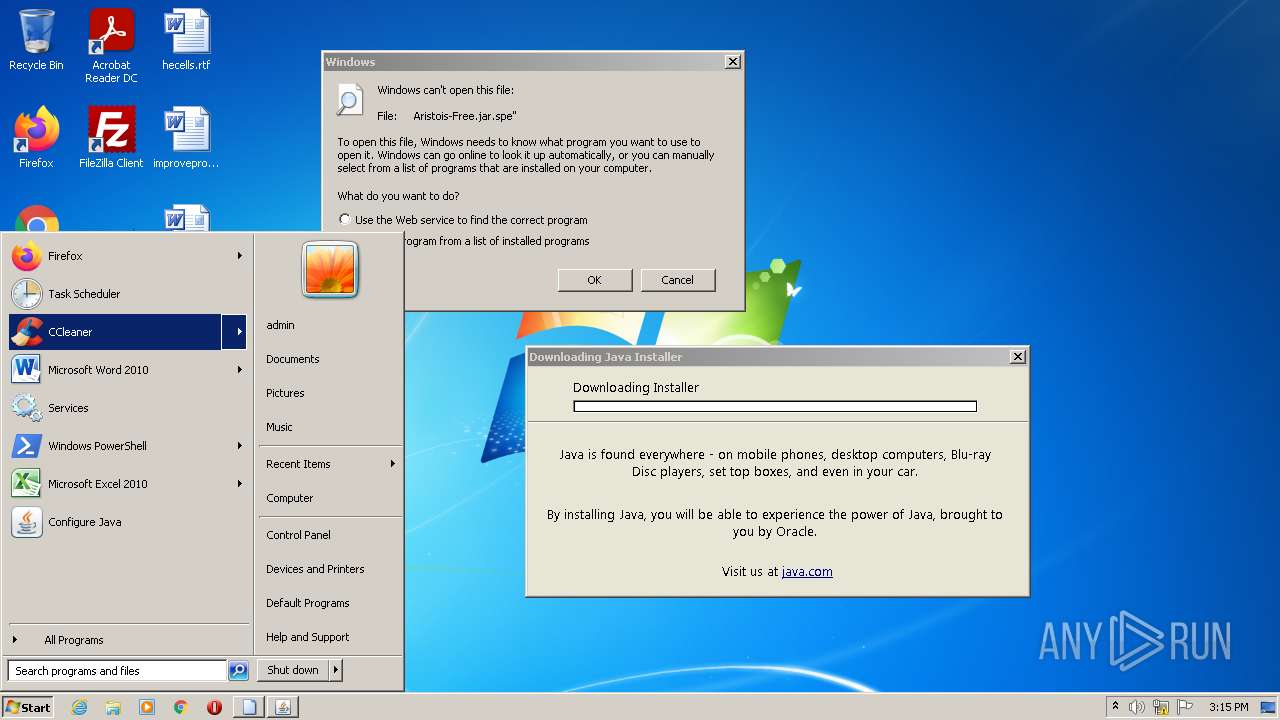Viewport: 1280px width, 720px height.
Task: Click the search magnifier button in Start menu
Action: point(238,671)
